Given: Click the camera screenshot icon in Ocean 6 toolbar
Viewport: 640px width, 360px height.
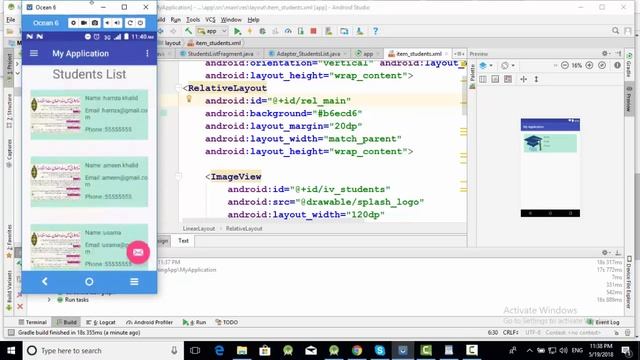Looking at the screenshot, I should 95,23.
